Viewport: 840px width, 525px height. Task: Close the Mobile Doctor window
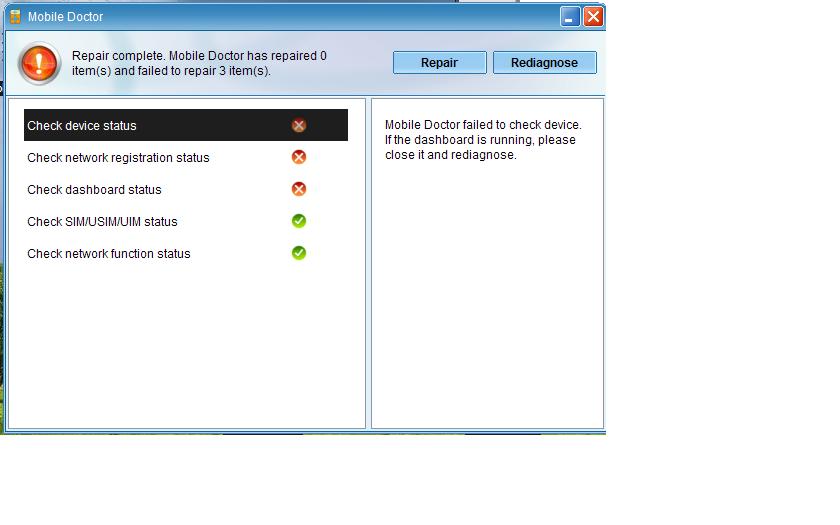pos(593,17)
